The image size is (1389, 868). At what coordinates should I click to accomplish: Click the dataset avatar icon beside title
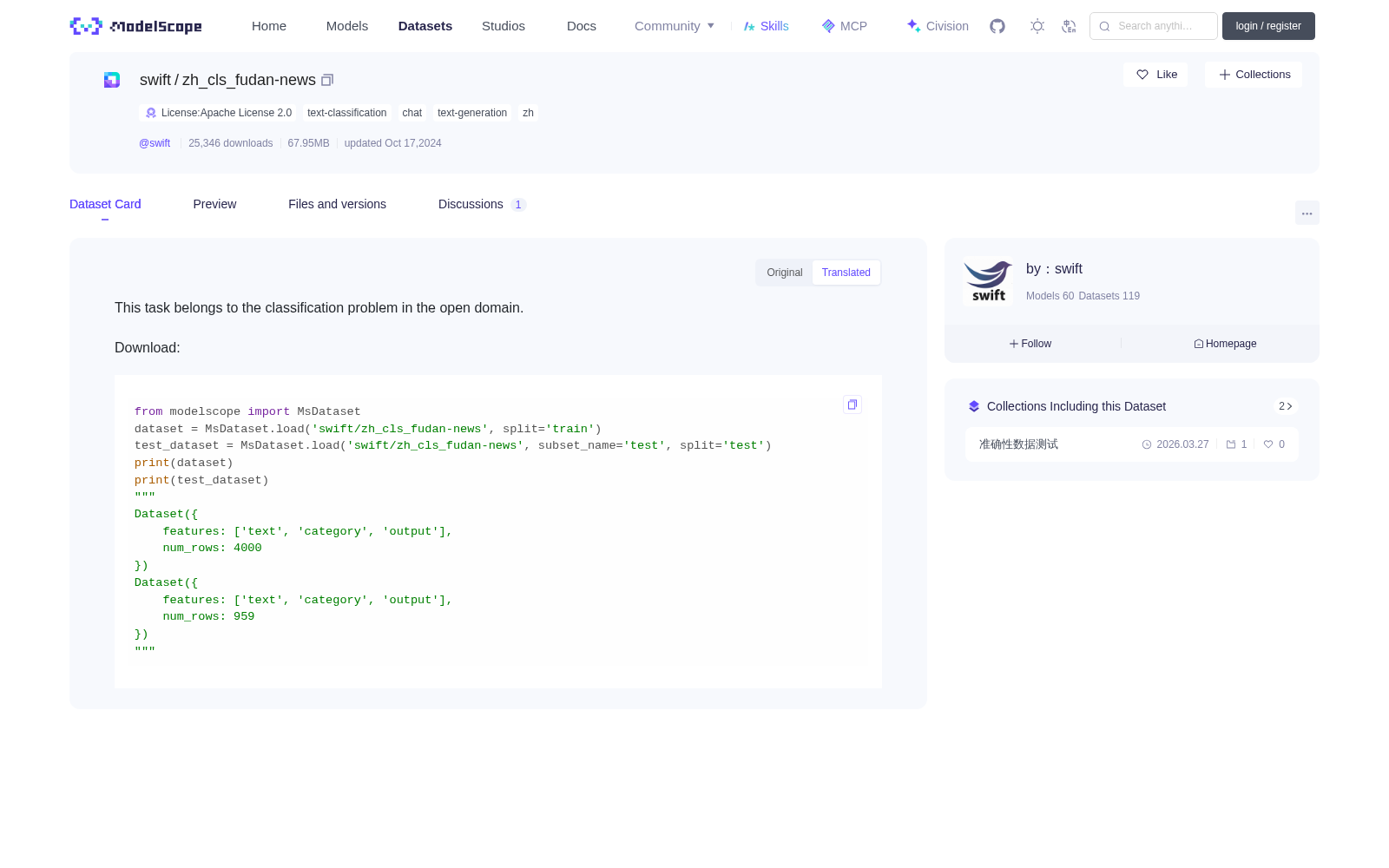[x=112, y=80]
